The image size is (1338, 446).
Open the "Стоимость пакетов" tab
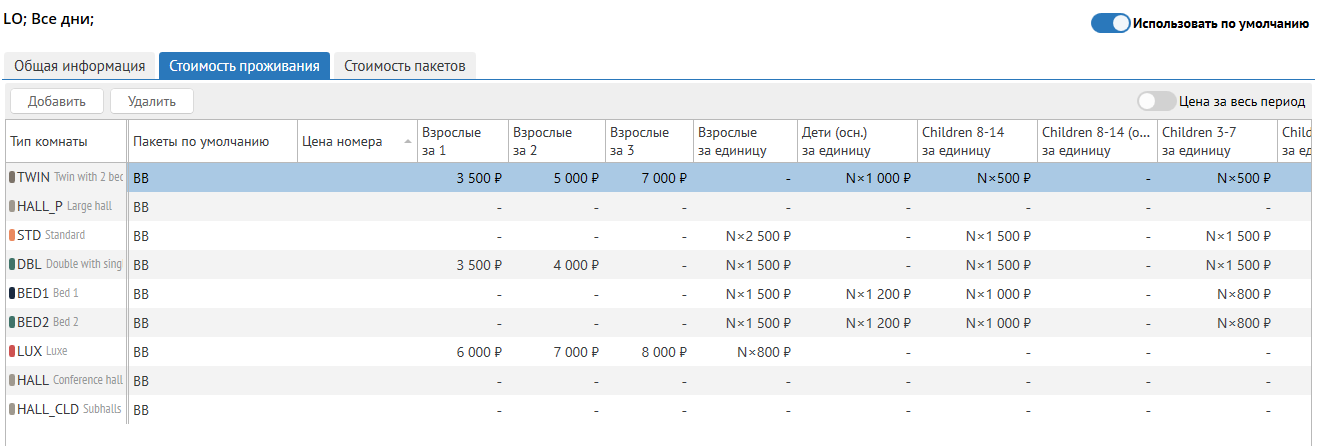[x=405, y=67]
